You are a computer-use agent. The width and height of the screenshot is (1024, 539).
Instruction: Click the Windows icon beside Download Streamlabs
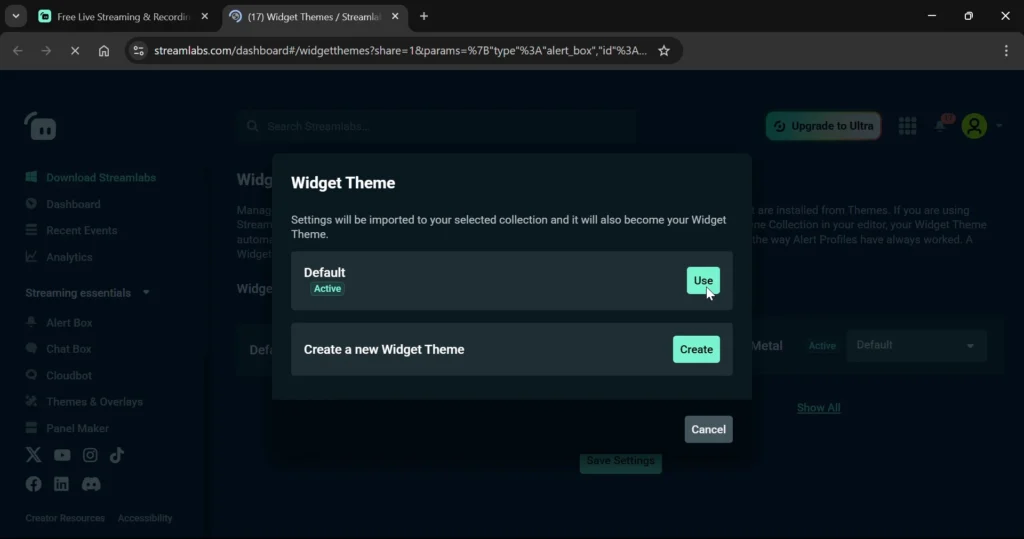click(31, 177)
